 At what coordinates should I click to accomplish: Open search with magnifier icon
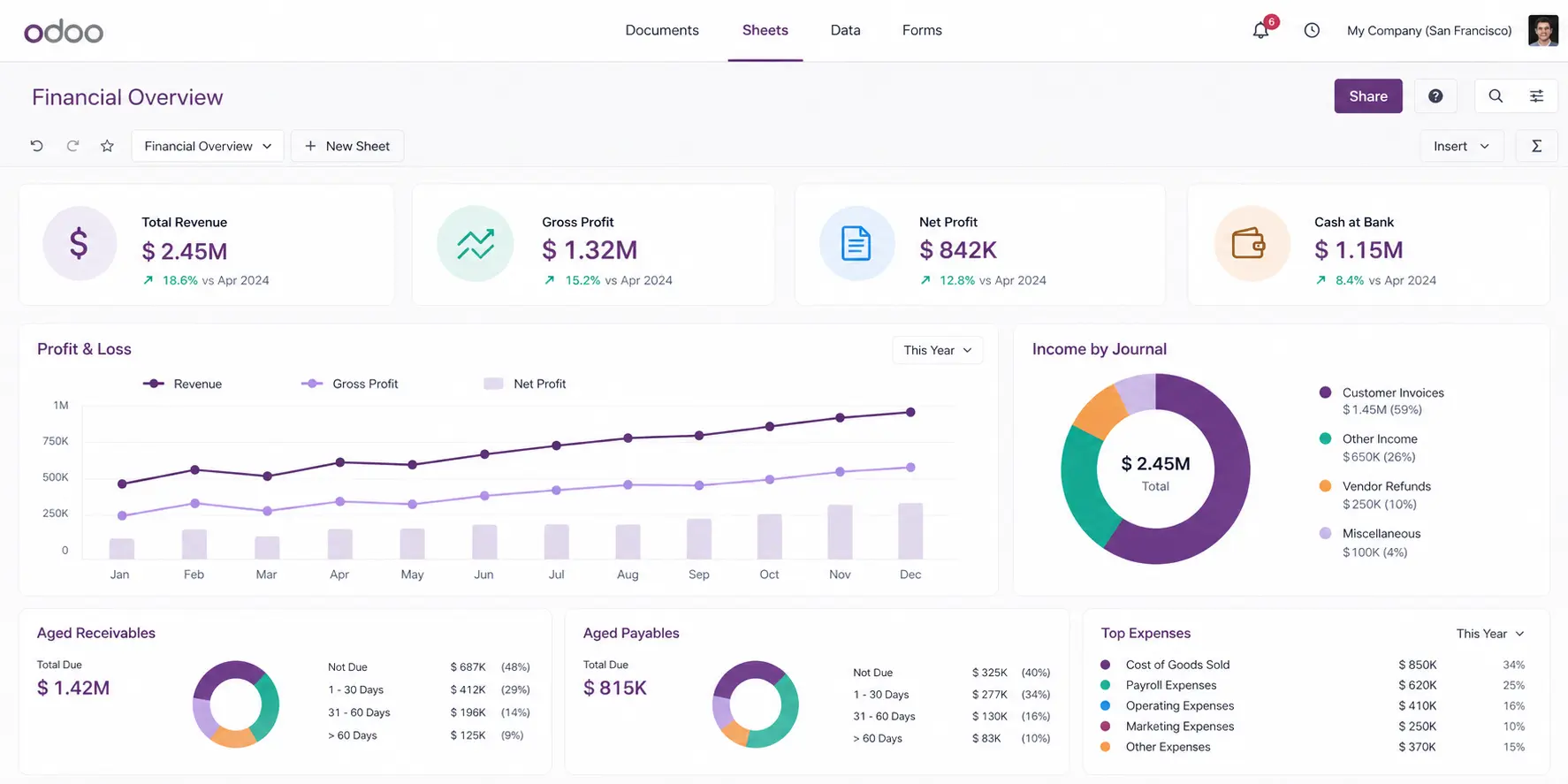point(1496,96)
